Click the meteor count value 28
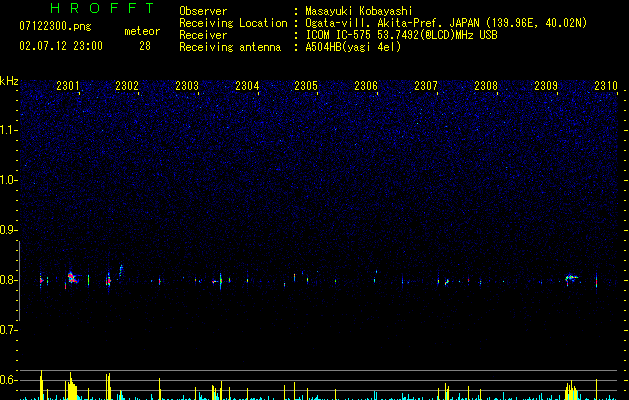Image resolution: width=629 pixels, height=400 pixels. 145,46
